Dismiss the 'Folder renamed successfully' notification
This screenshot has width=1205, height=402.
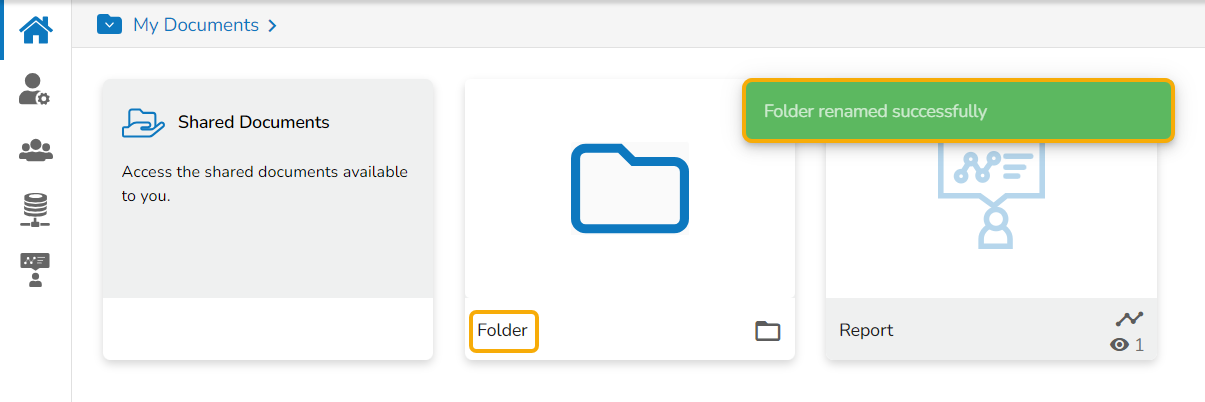point(957,111)
